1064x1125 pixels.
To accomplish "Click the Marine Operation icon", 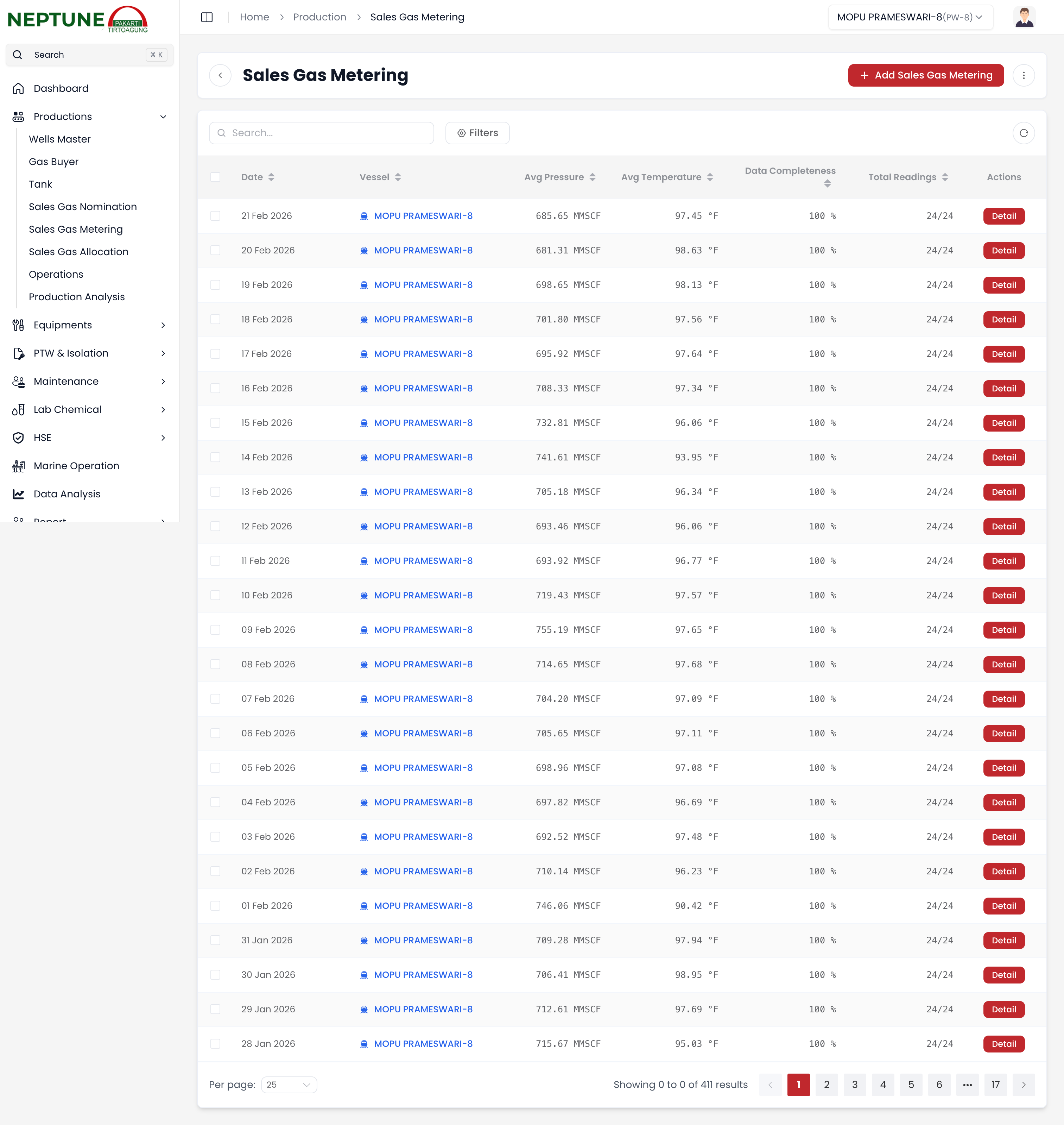I will pyautogui.click(x=18, y=466).
